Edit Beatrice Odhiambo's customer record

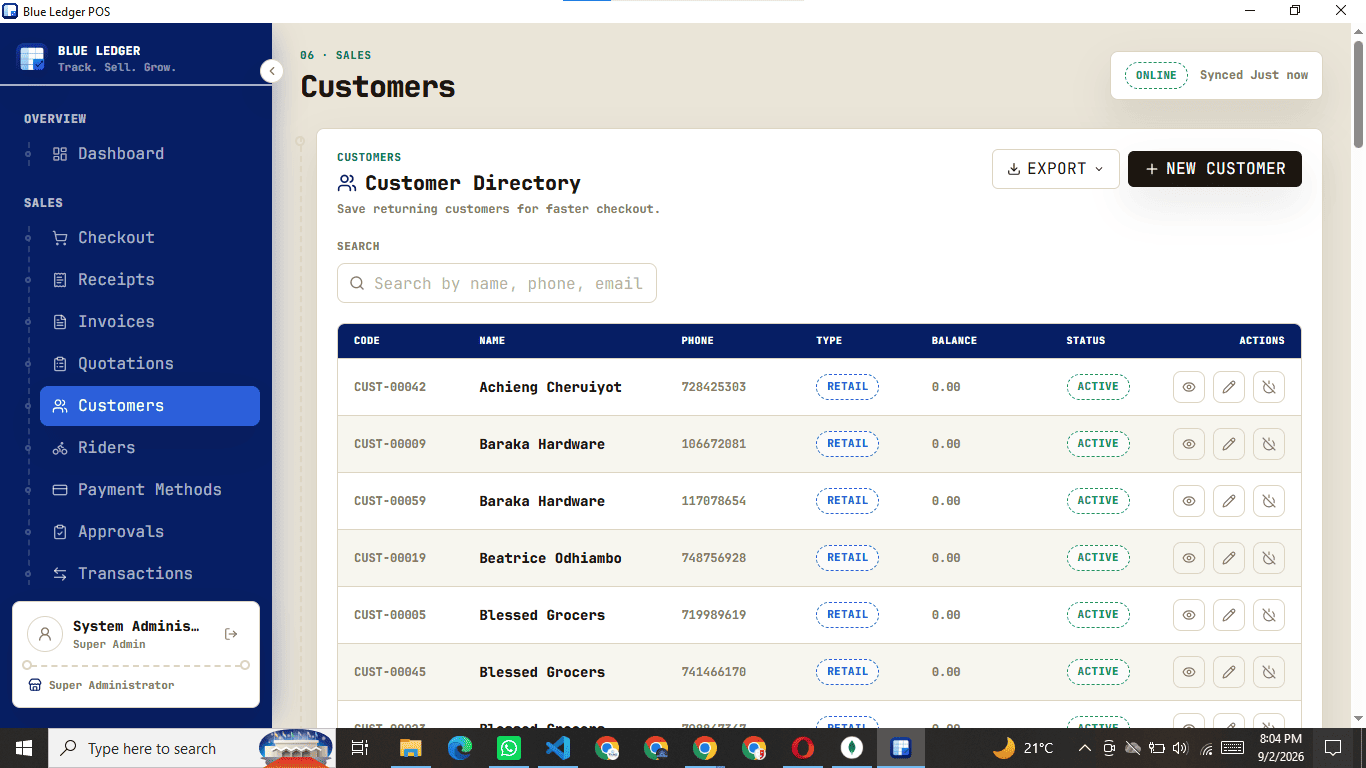tap(1229, 558)
